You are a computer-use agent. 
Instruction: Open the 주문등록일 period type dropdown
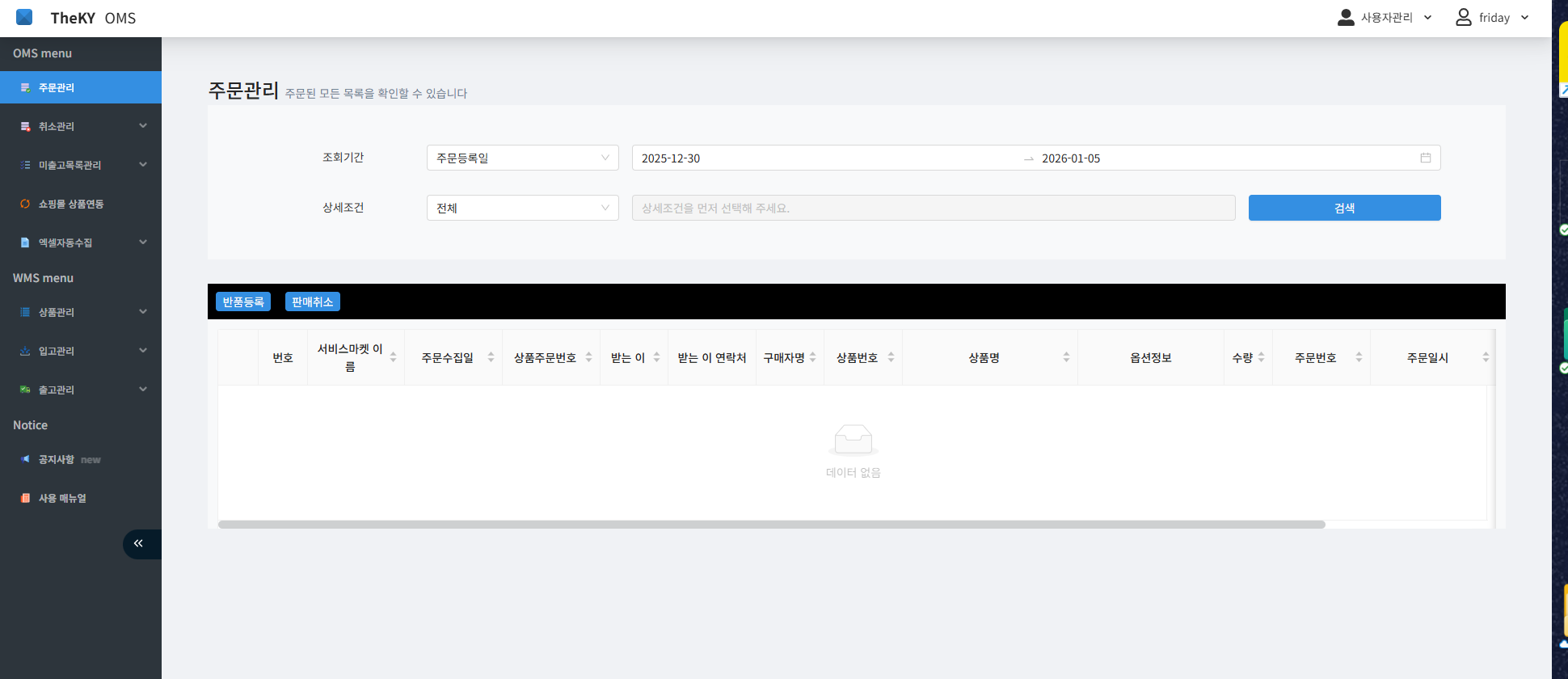(x=522, y=158)
